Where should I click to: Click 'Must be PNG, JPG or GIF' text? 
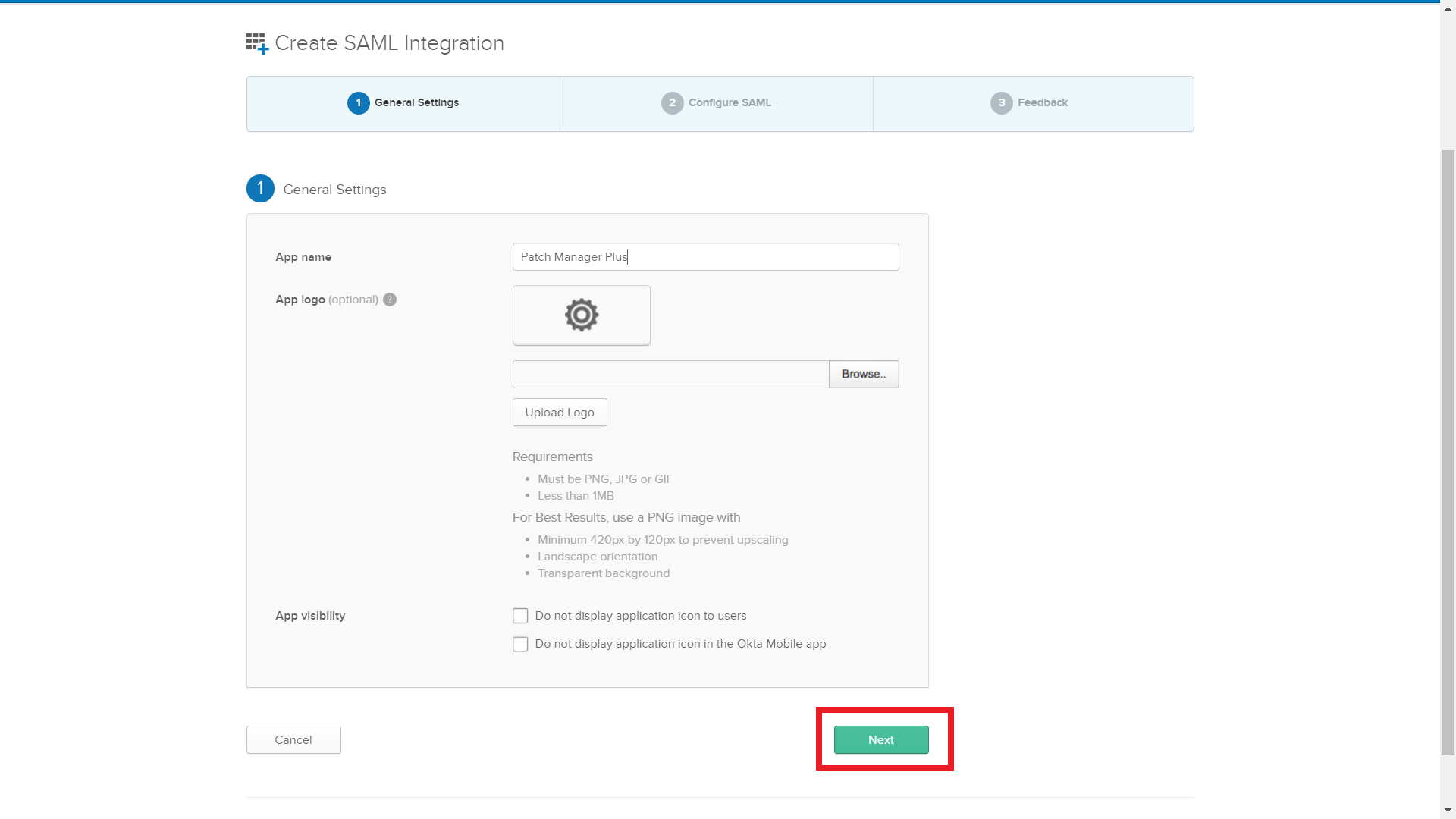605,479
